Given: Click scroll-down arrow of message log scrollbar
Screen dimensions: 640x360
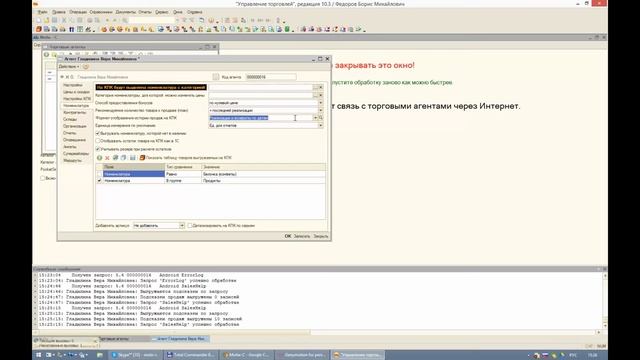Looking at the screenshot, I should [604, 325].
